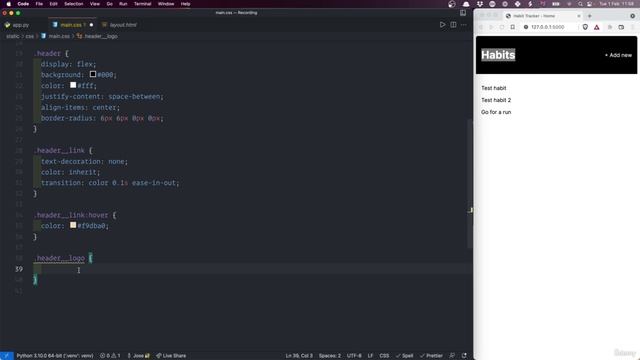Click the '+ Add new' link
Screen dimensions: 640x360
point(618,55)
